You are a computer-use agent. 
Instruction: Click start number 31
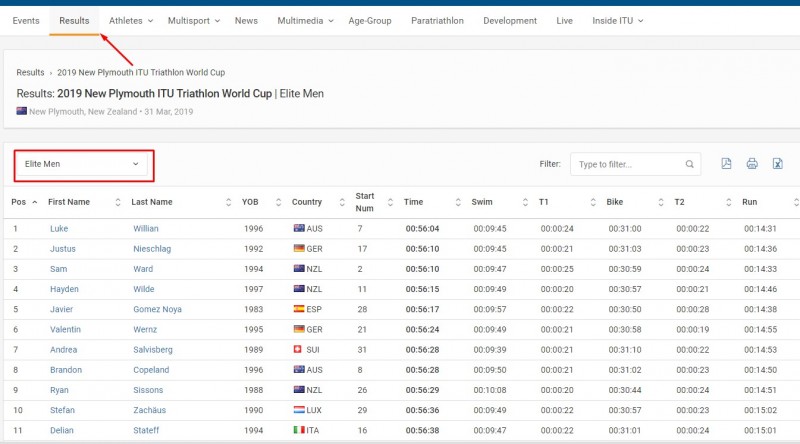click(x=362, y=350)
